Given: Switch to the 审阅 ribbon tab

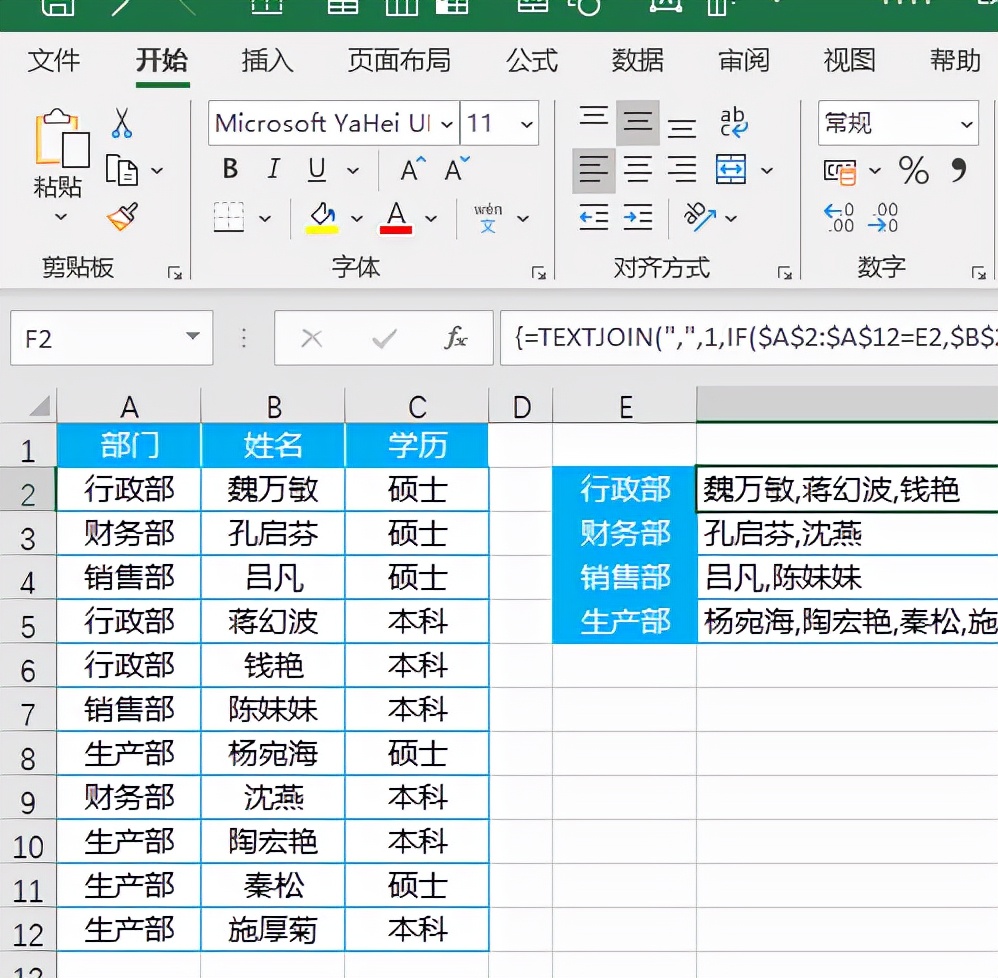Looking at the screenshot, I should pos(743,61).
